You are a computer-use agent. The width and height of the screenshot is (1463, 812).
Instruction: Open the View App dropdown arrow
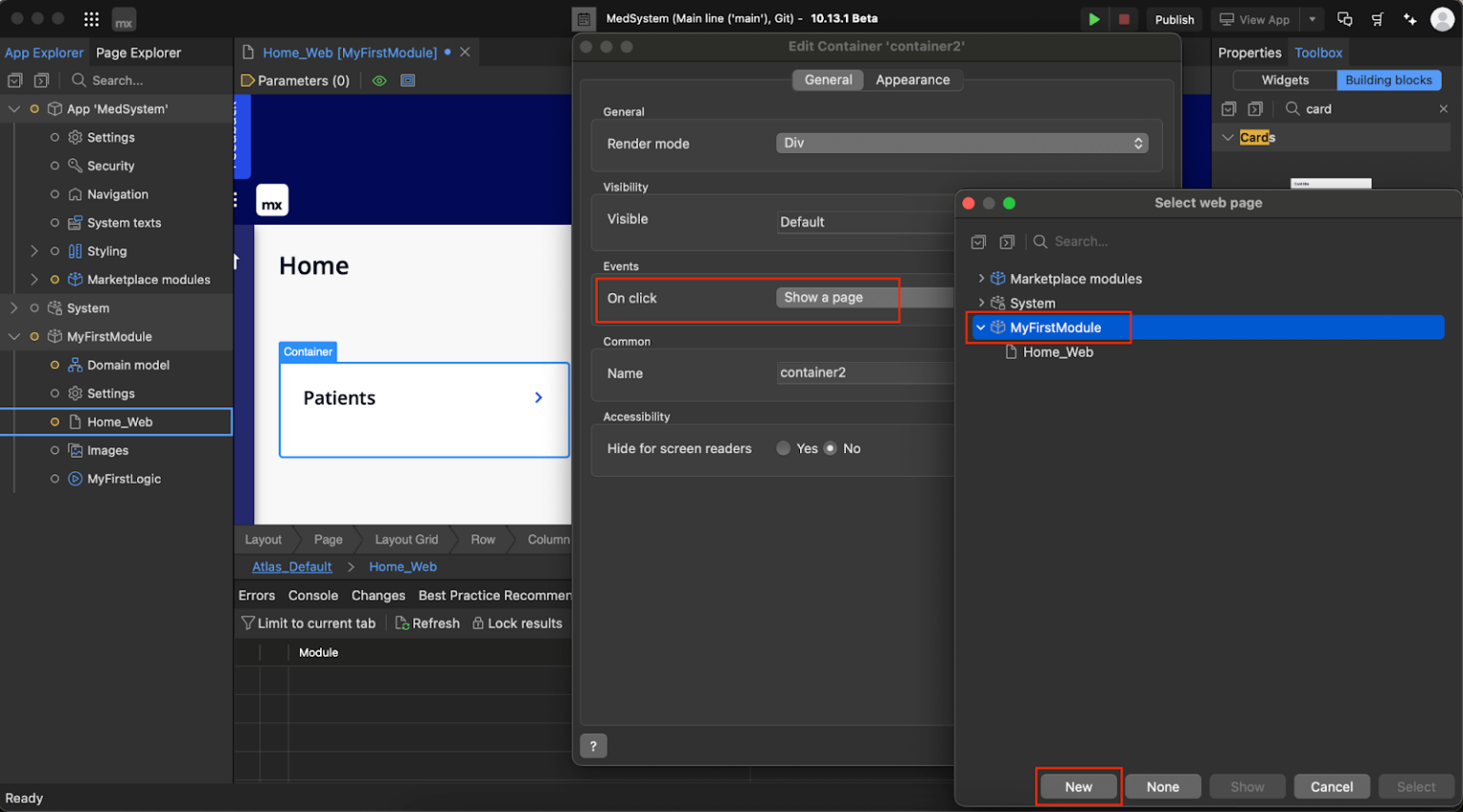(1312, 19)
